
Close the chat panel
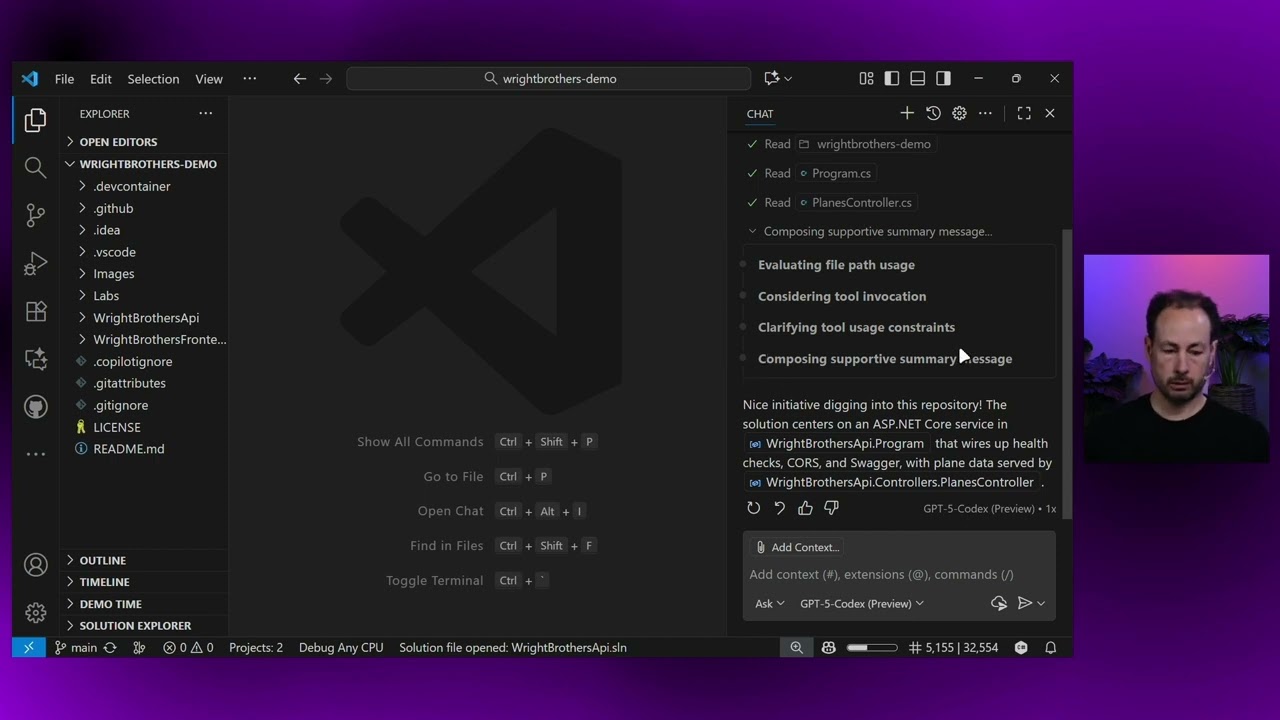click(x=1049, y=113)
